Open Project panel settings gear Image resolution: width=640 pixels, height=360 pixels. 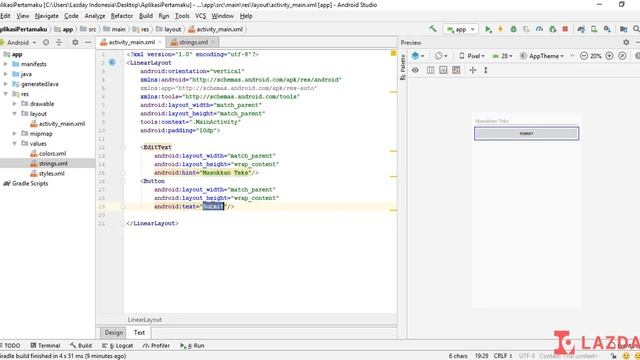[75, 42]
